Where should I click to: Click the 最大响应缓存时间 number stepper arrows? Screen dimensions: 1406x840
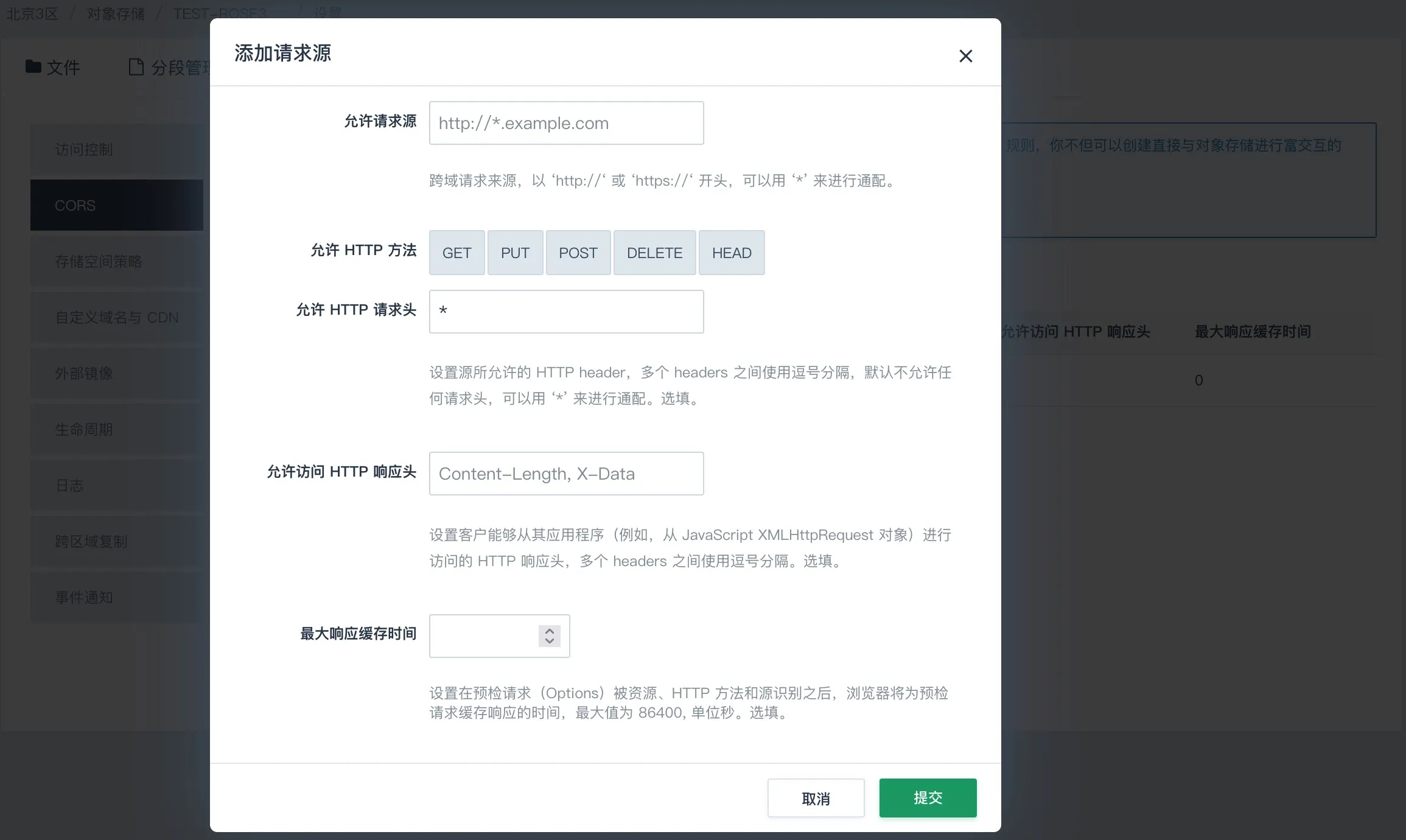(549, 635)
